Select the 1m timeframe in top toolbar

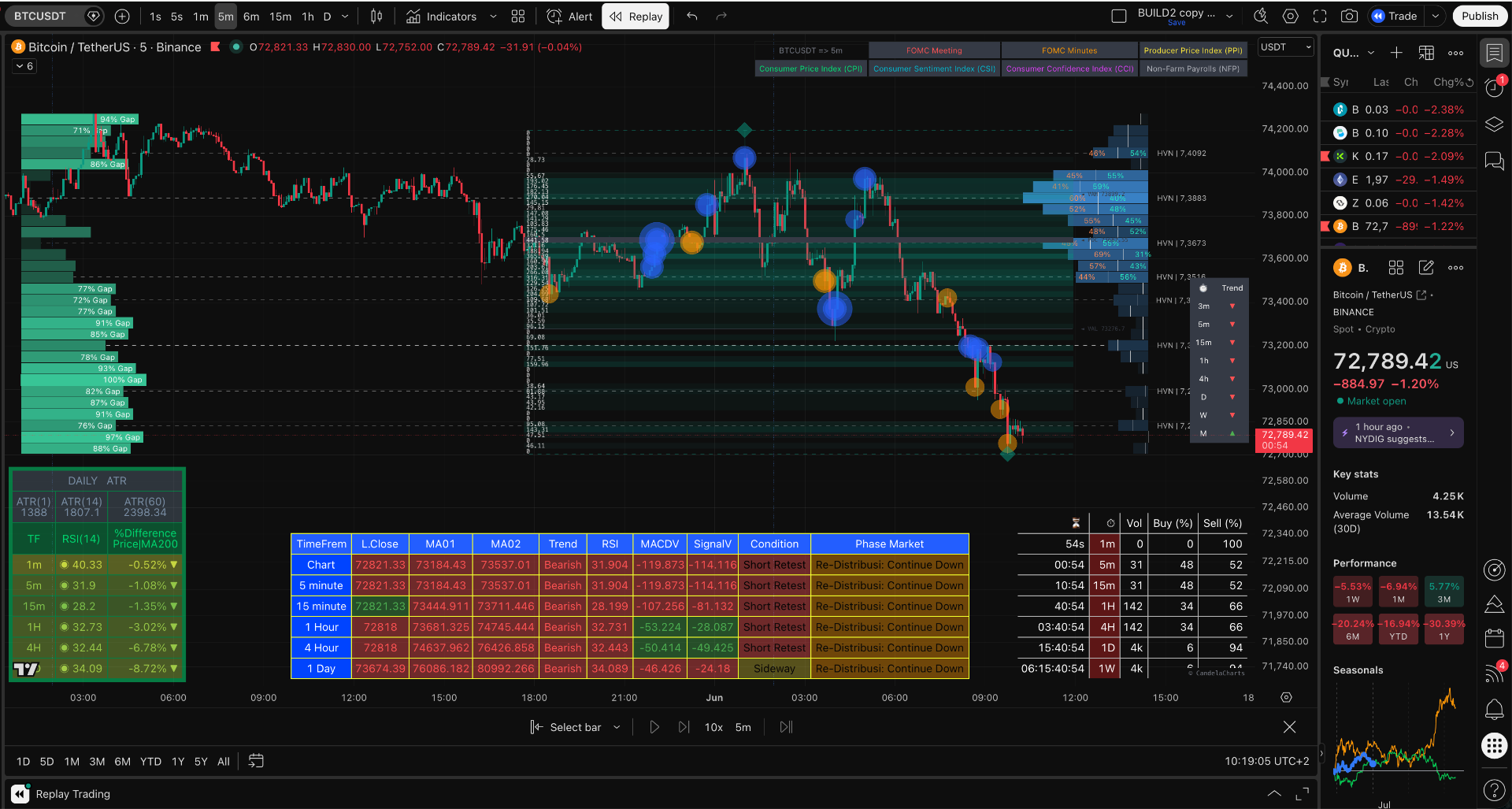(201, 16)
